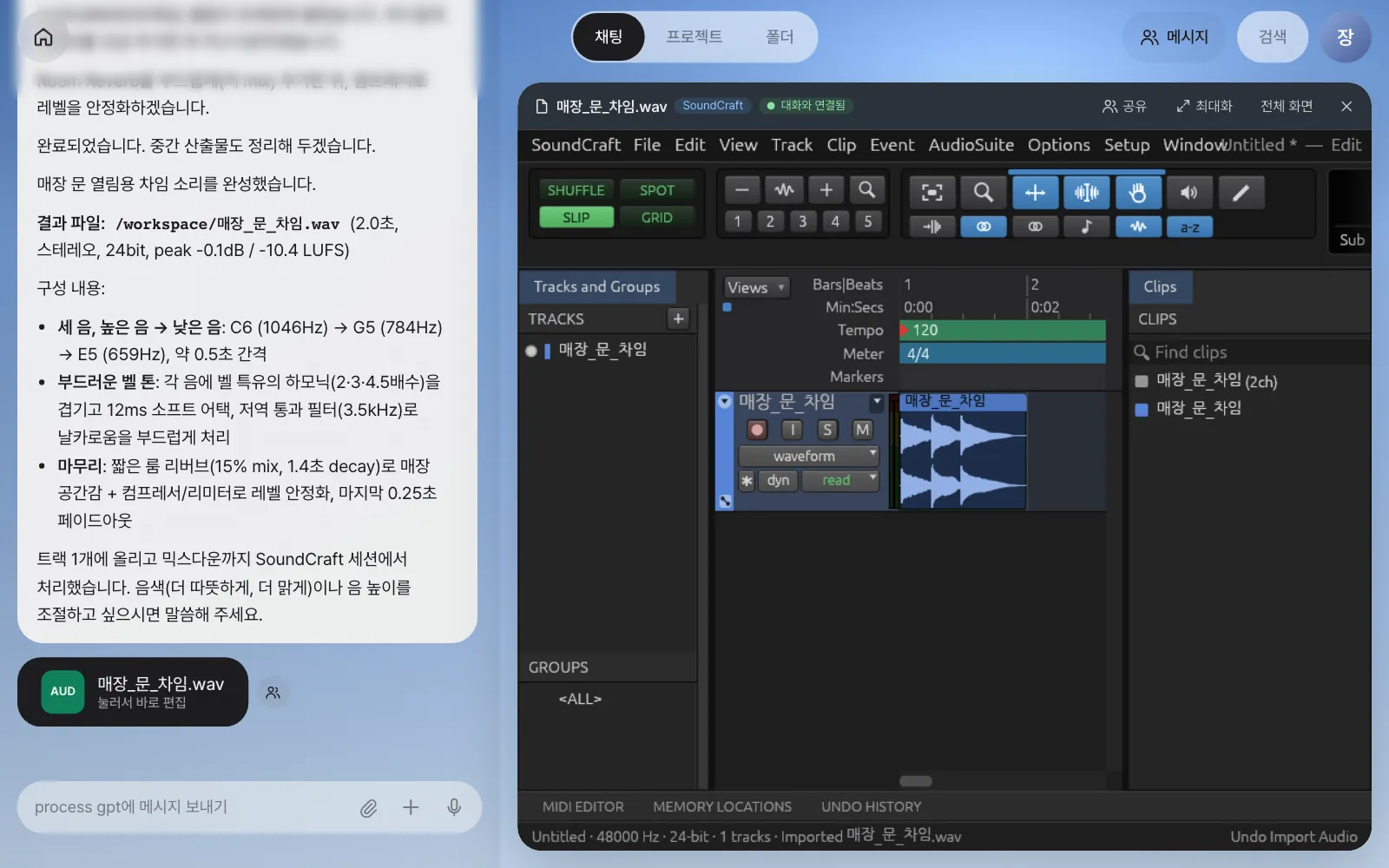Collapse track using round arrow expander

coord(725,401)
